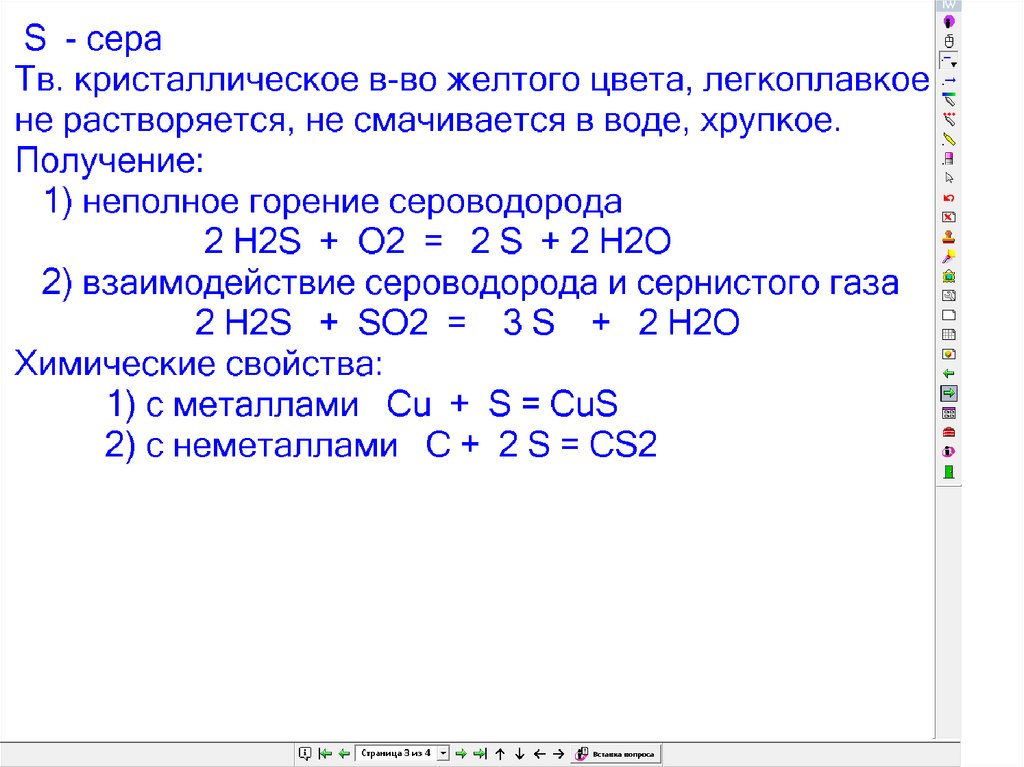
Task: Click the 'Cu + S = CuS' equation
Action: [502, 404]
